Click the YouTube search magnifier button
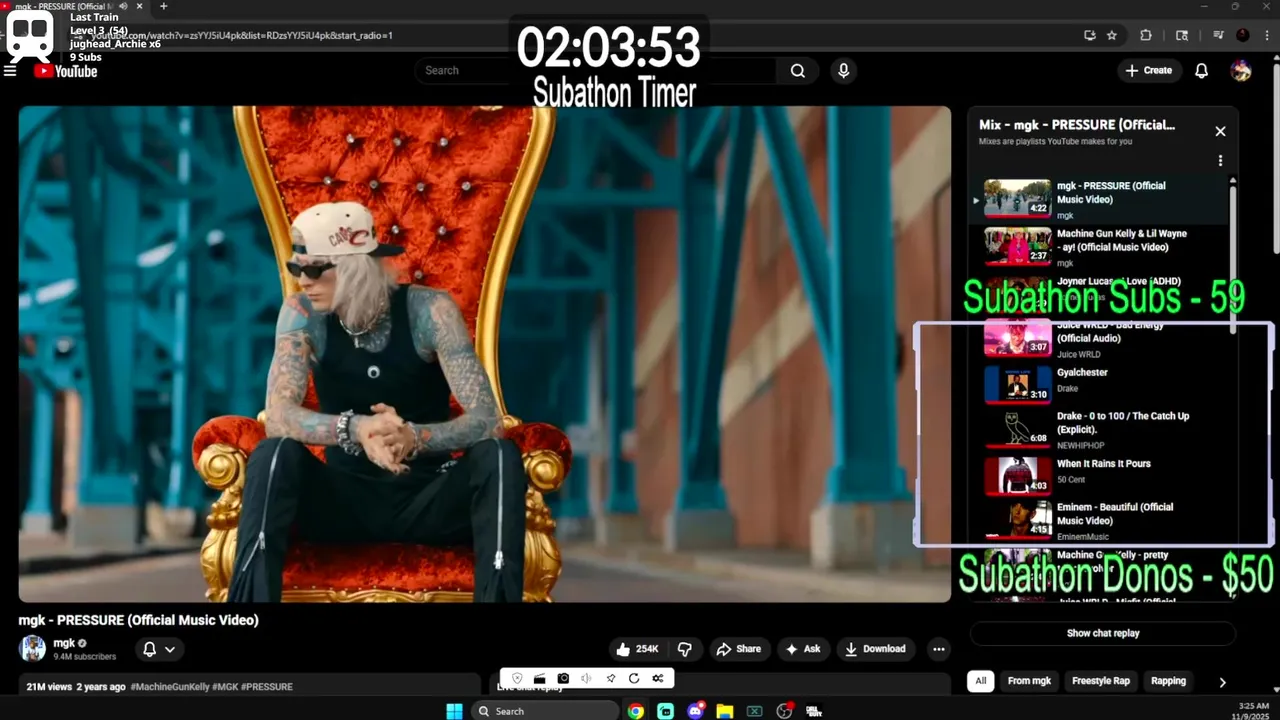 797,71
